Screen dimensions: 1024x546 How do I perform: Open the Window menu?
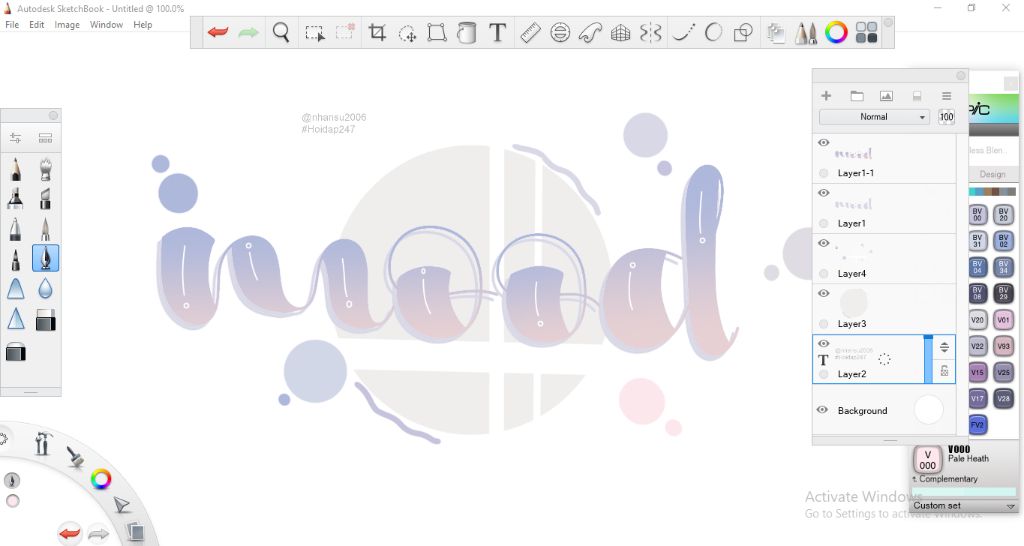tap(106, 25)
